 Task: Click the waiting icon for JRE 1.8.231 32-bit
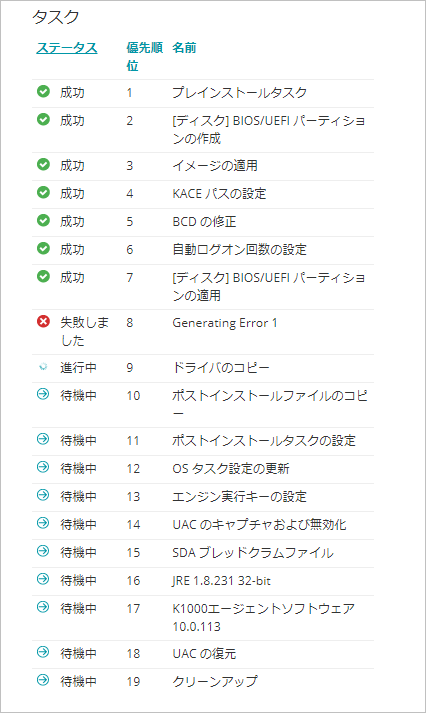coord(43,579)
